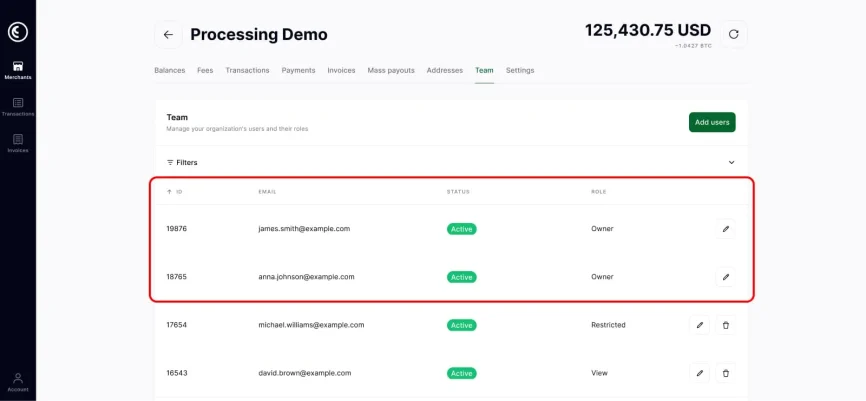Switch to the Fees tab
The image size is (866, 401).
click(x=205, y=71)
